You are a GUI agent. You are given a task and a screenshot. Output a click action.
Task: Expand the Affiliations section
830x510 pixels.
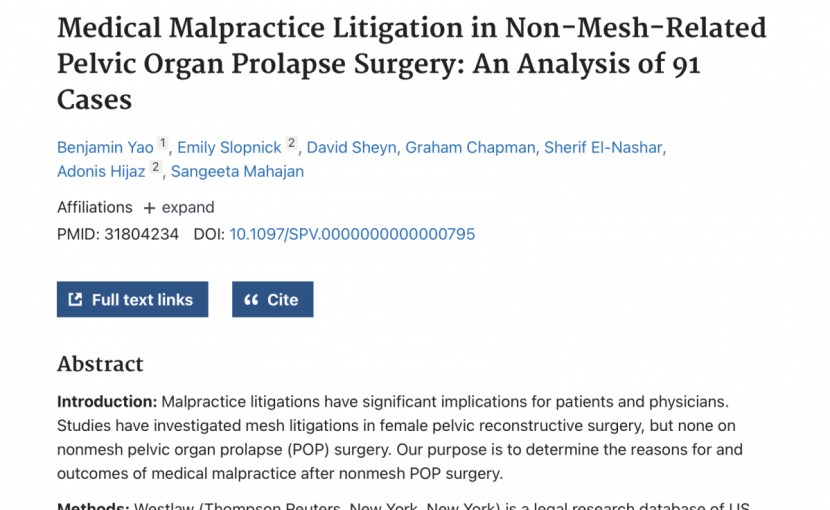click(179, 207)
